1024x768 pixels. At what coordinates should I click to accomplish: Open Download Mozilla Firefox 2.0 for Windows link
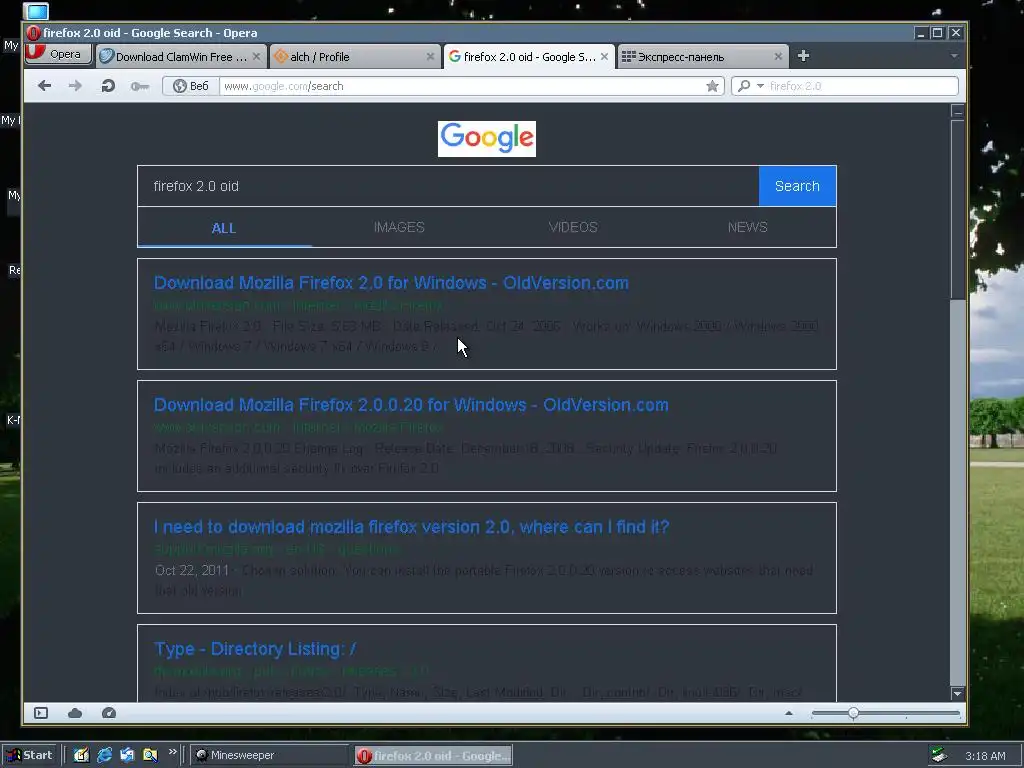click(x=391, y=283)
